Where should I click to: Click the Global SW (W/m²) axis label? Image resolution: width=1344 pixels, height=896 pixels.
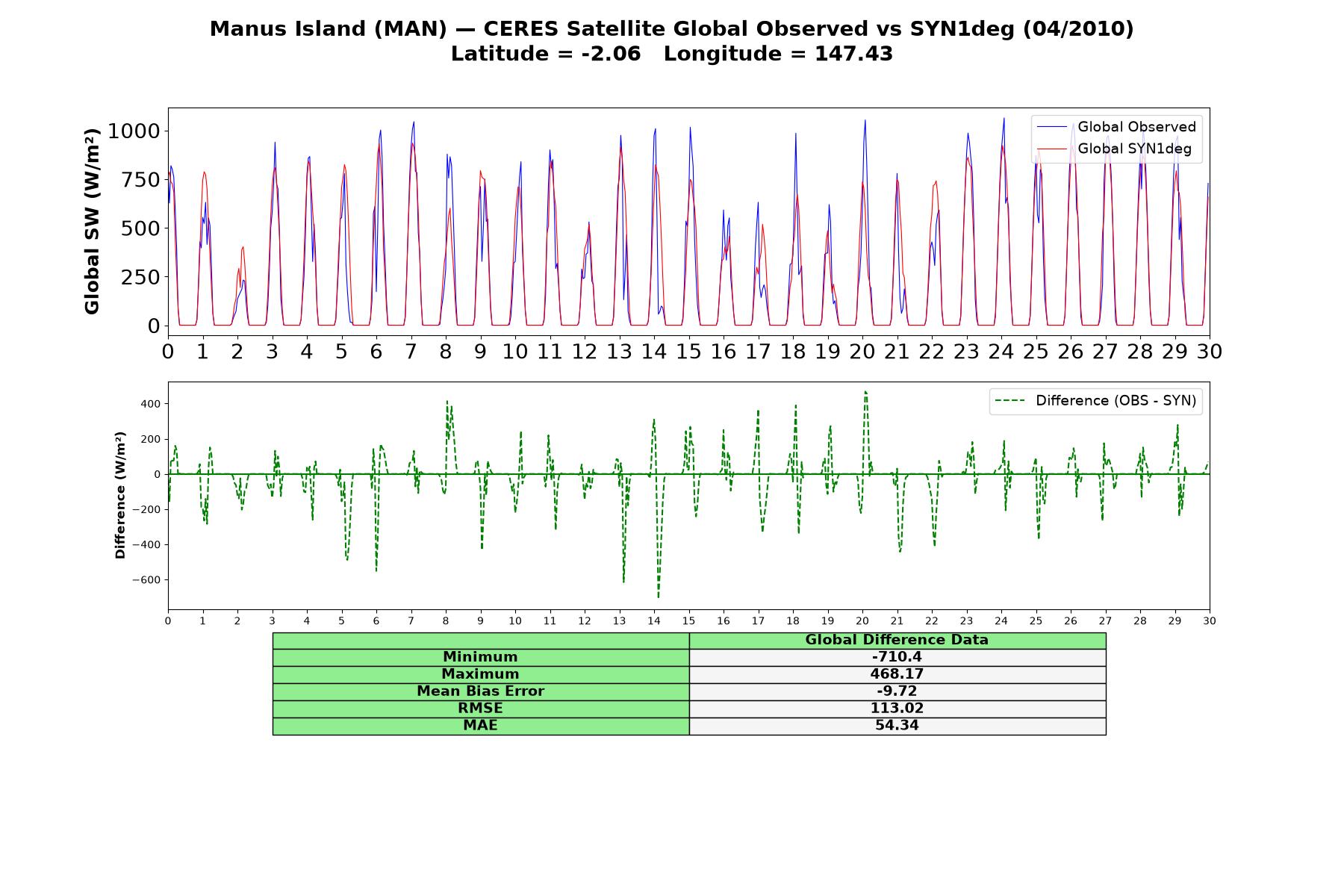(x=92, y=222)
